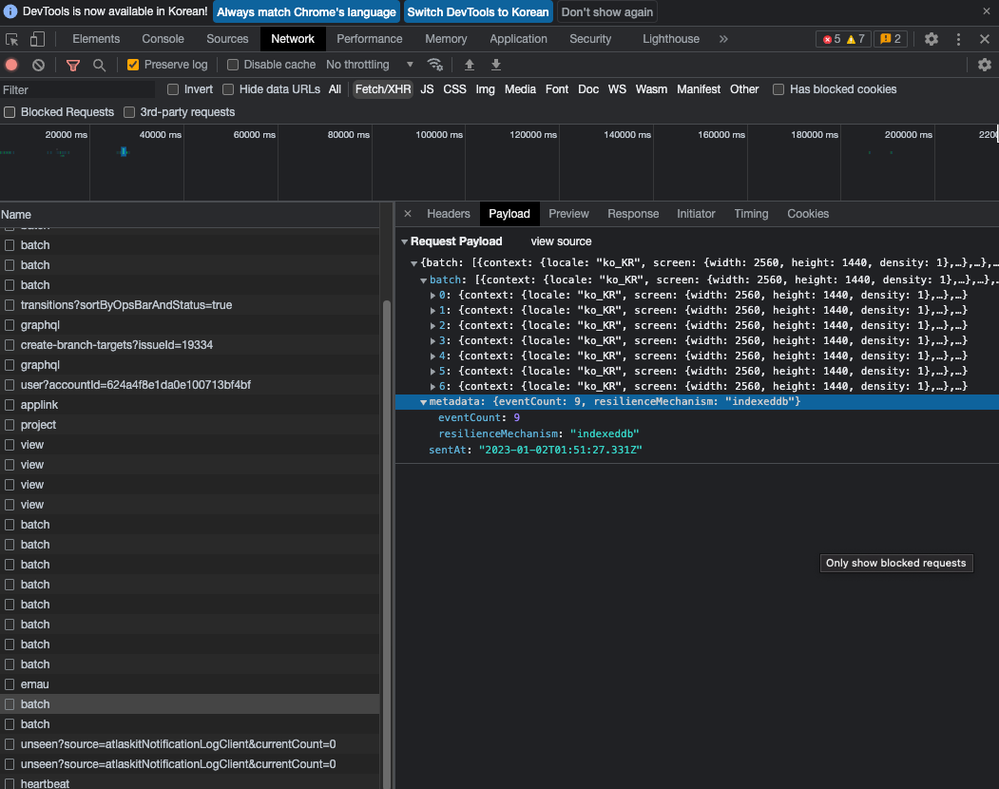Open network conditions wifi icon
This screenshot has height=789, width=999.
(435, 65)
